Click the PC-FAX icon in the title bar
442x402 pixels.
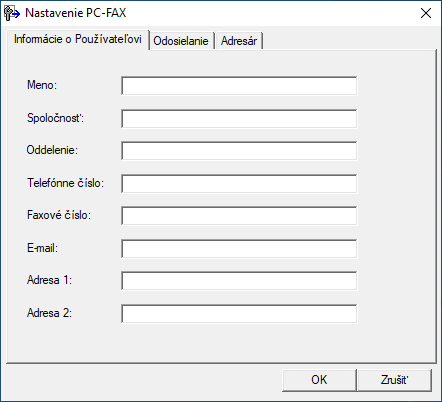pyautogui.click(x=12, y=13)
